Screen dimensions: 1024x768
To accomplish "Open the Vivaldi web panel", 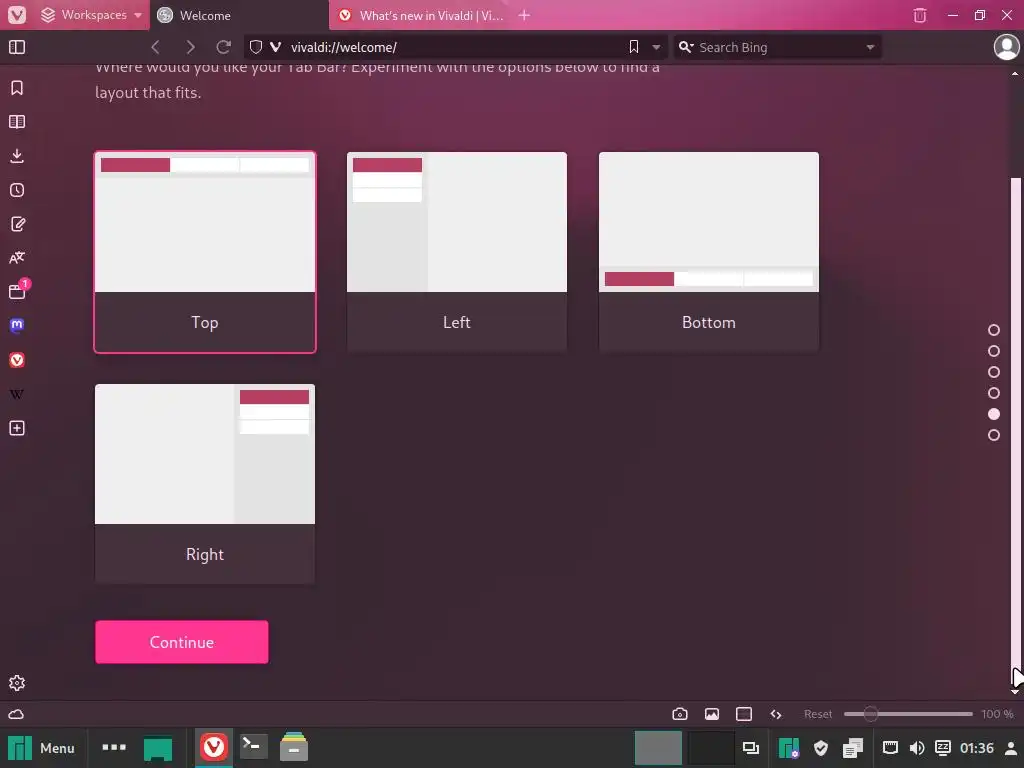I will [x=17, y=360].
